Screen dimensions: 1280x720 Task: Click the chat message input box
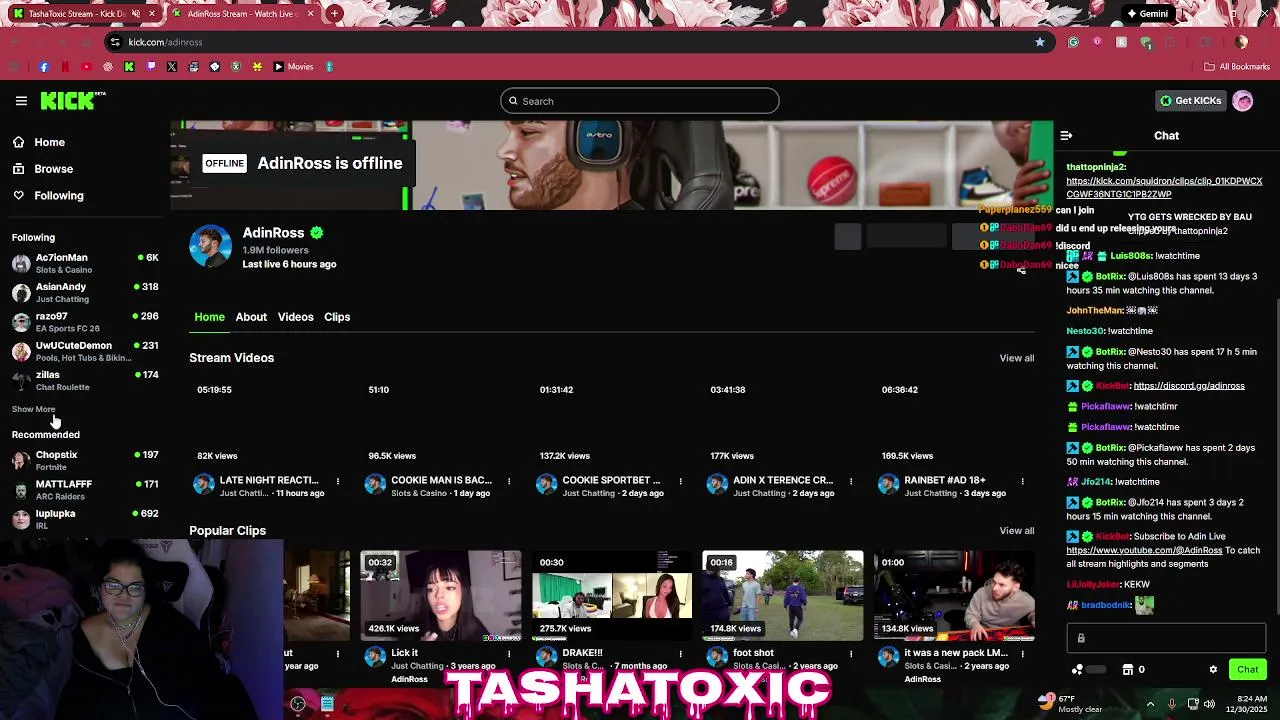[x=1166, y=638]
